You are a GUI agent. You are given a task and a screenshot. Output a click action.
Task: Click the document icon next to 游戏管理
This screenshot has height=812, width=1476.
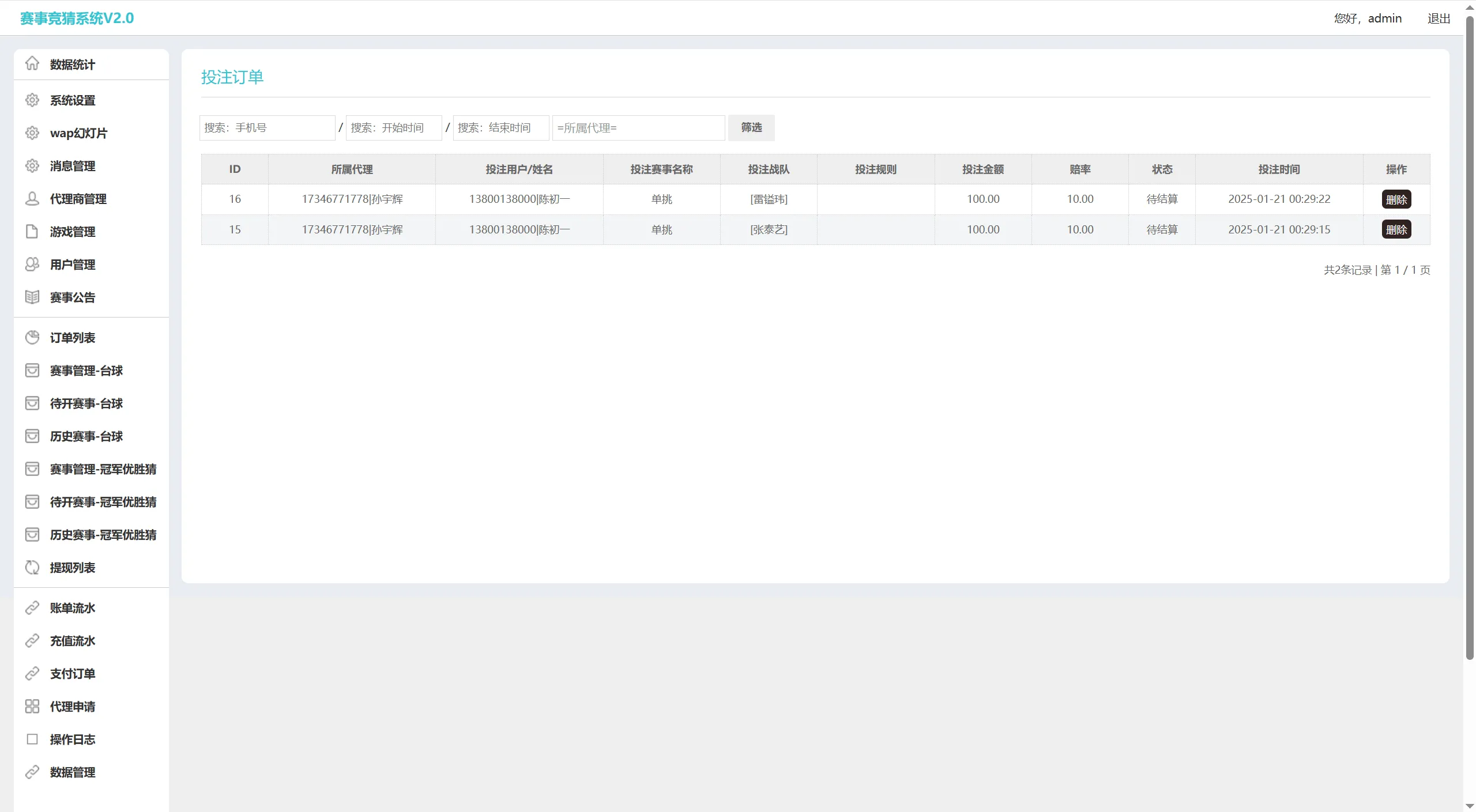pyautogui.click(x=32, y=232)
